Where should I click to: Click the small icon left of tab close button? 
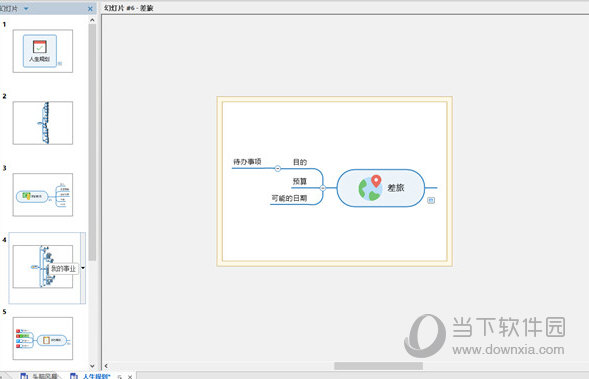119,376
